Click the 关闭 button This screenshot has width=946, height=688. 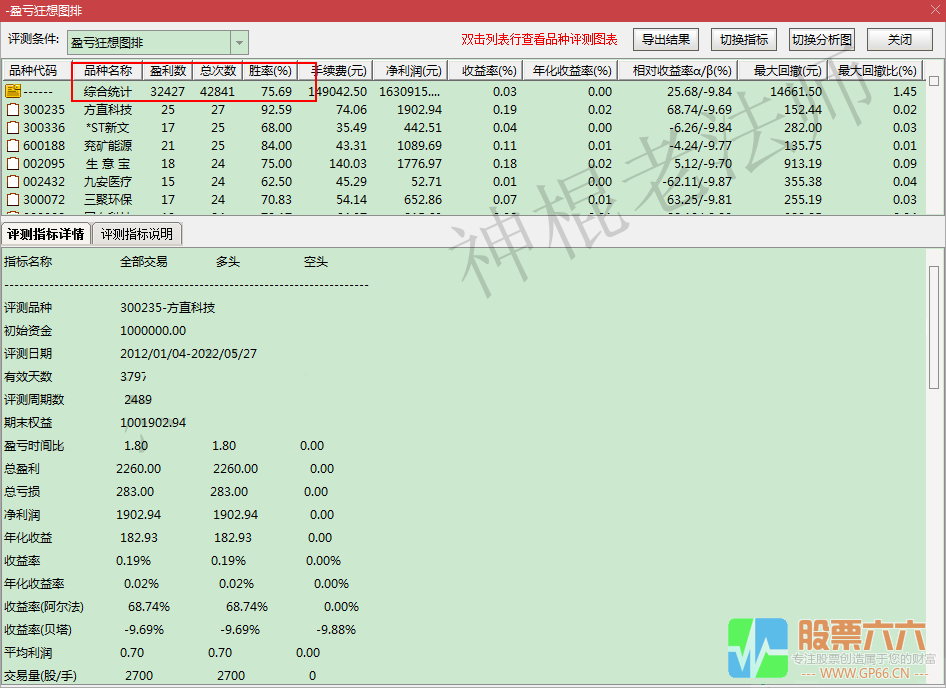(900, 40)
